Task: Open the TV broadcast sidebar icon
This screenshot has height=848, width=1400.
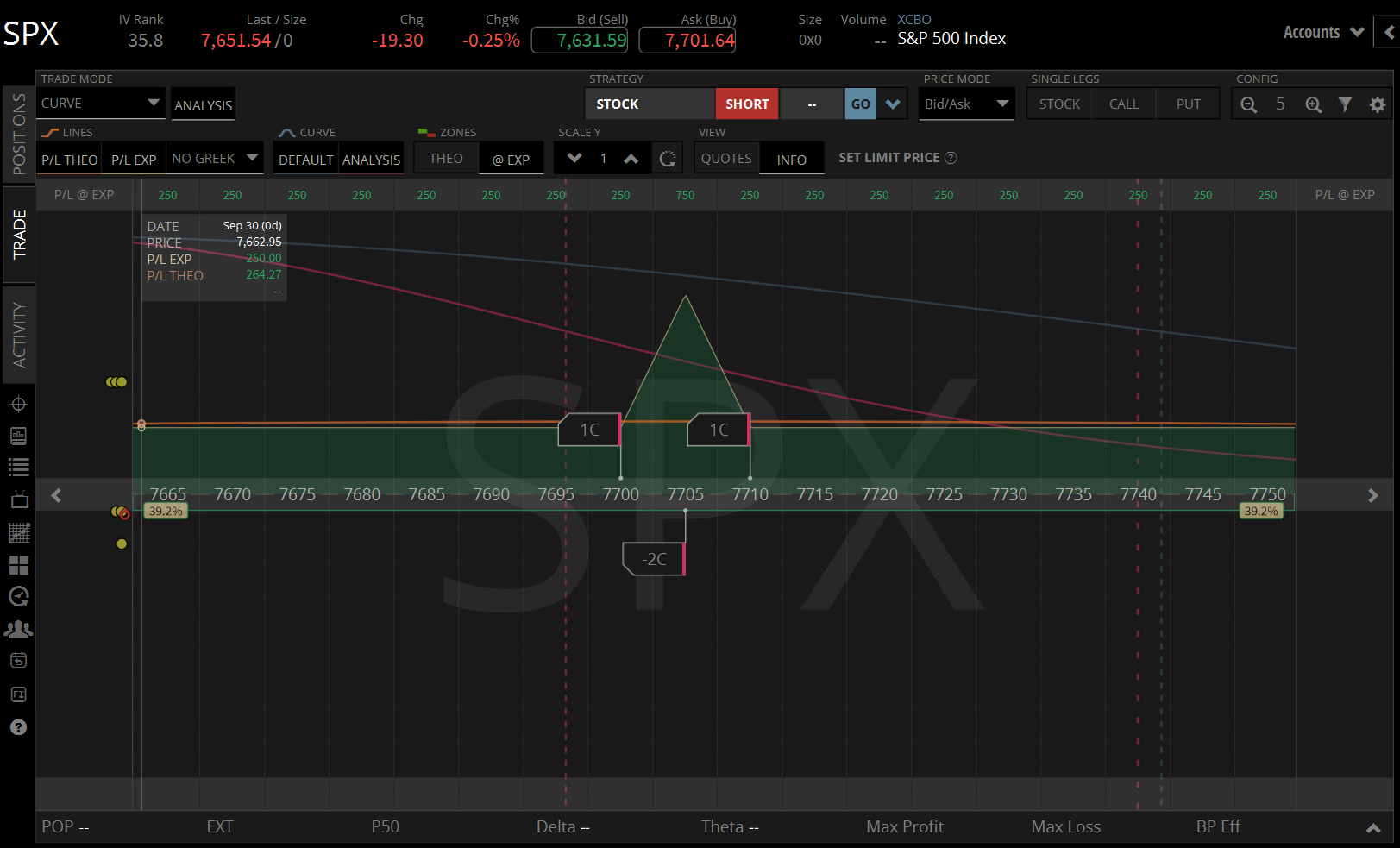Action: click(18, 499)
